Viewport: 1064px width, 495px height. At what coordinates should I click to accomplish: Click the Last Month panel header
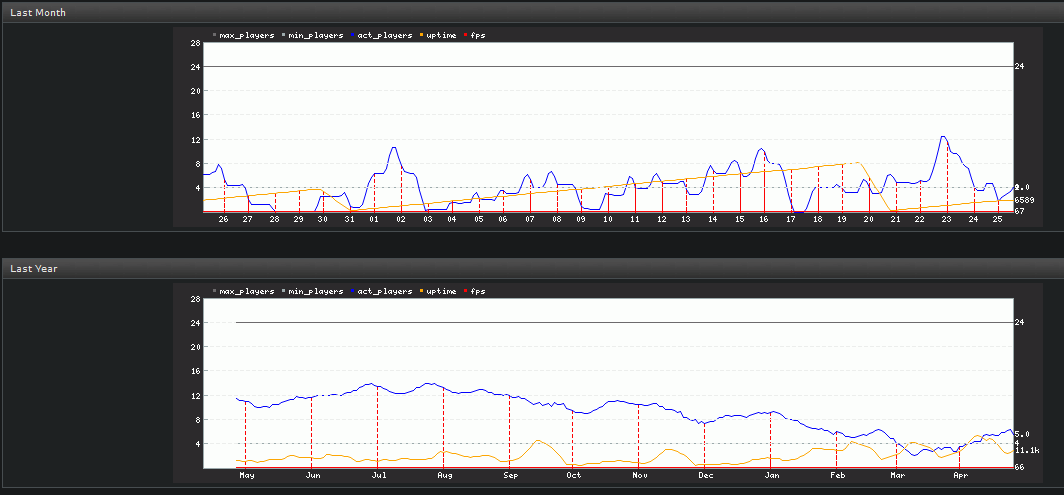tap(37, 11)
